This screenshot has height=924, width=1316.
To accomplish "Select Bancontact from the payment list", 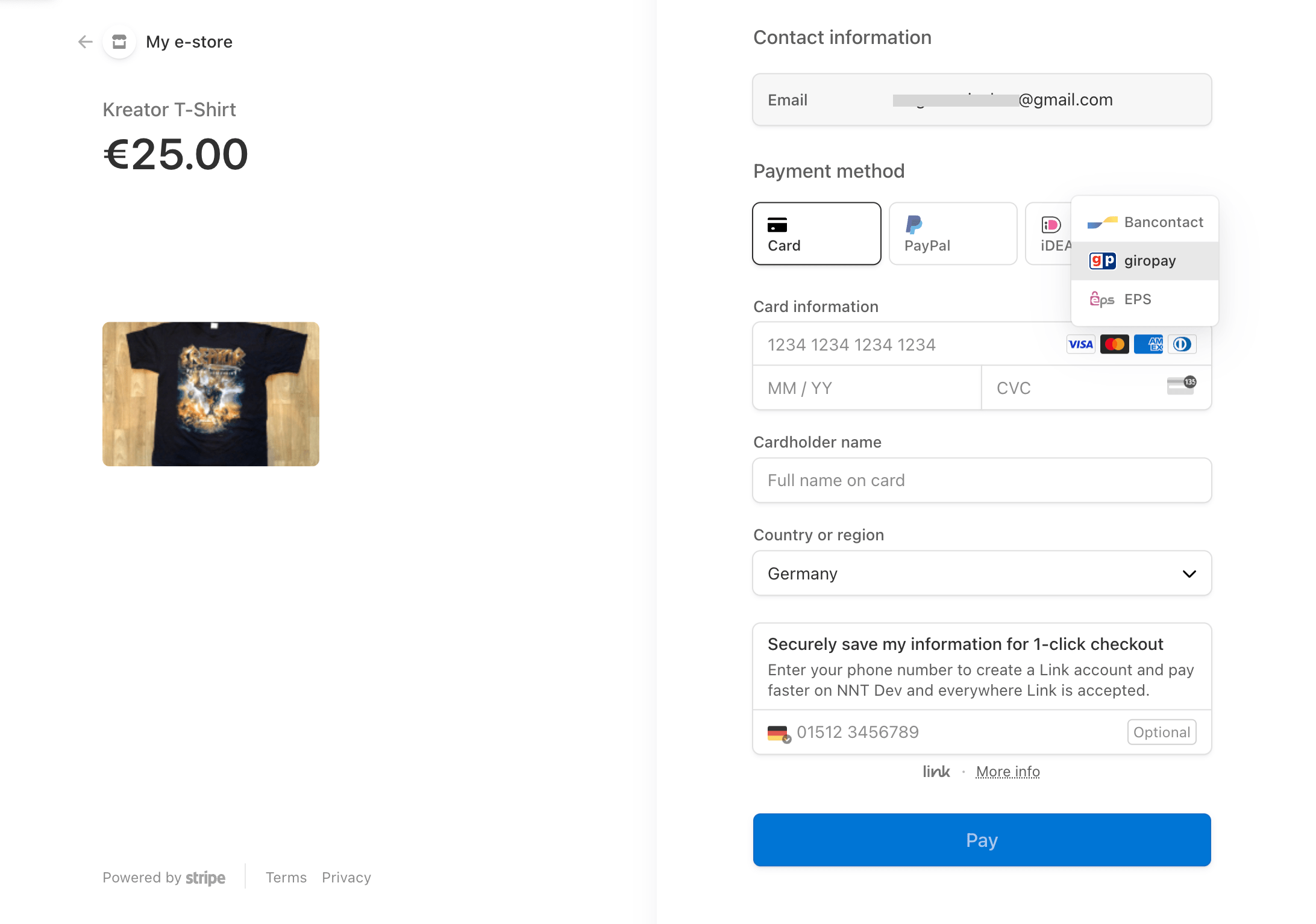I will (x=1144, y=222).
